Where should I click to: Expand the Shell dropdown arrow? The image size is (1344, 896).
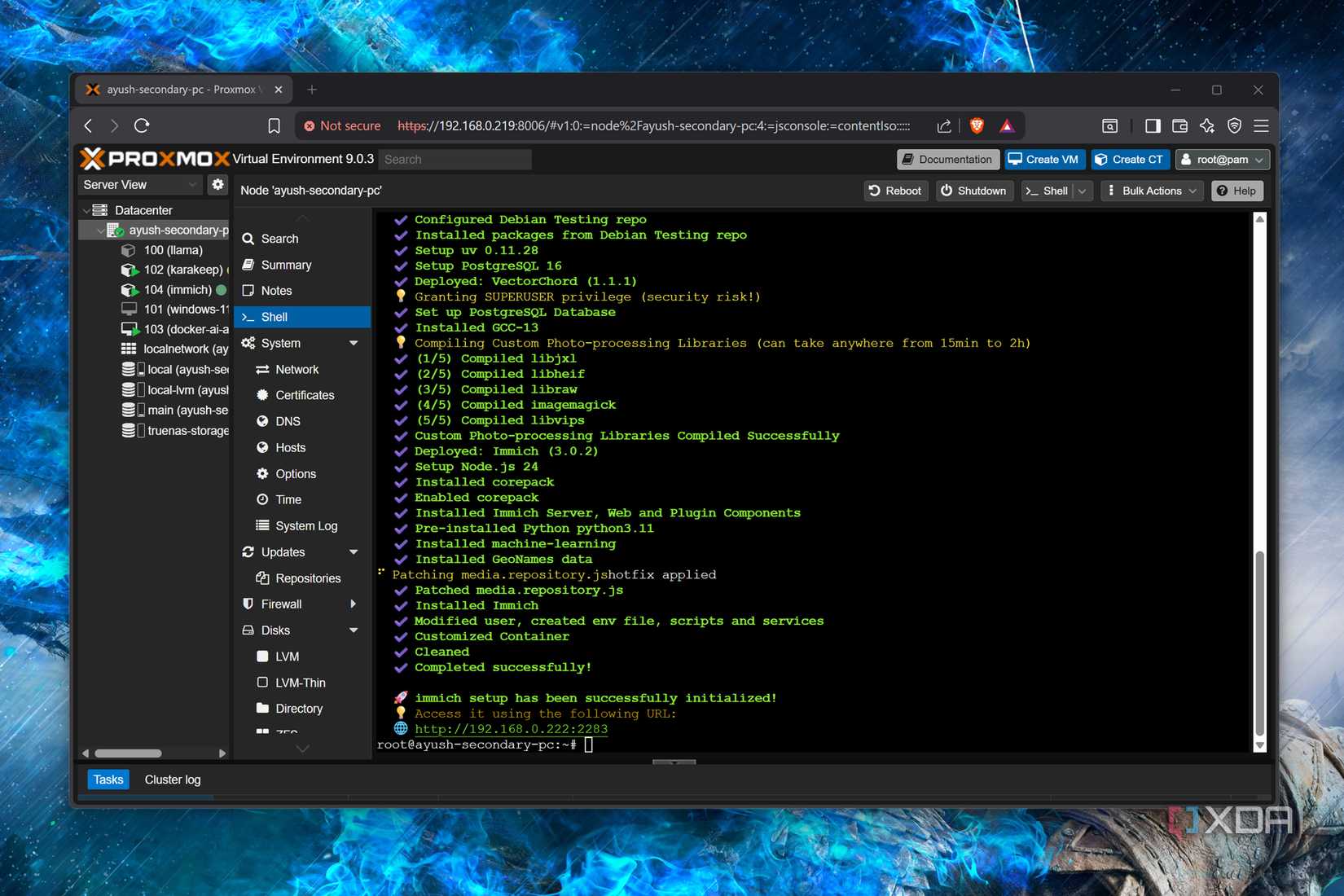1083,191
